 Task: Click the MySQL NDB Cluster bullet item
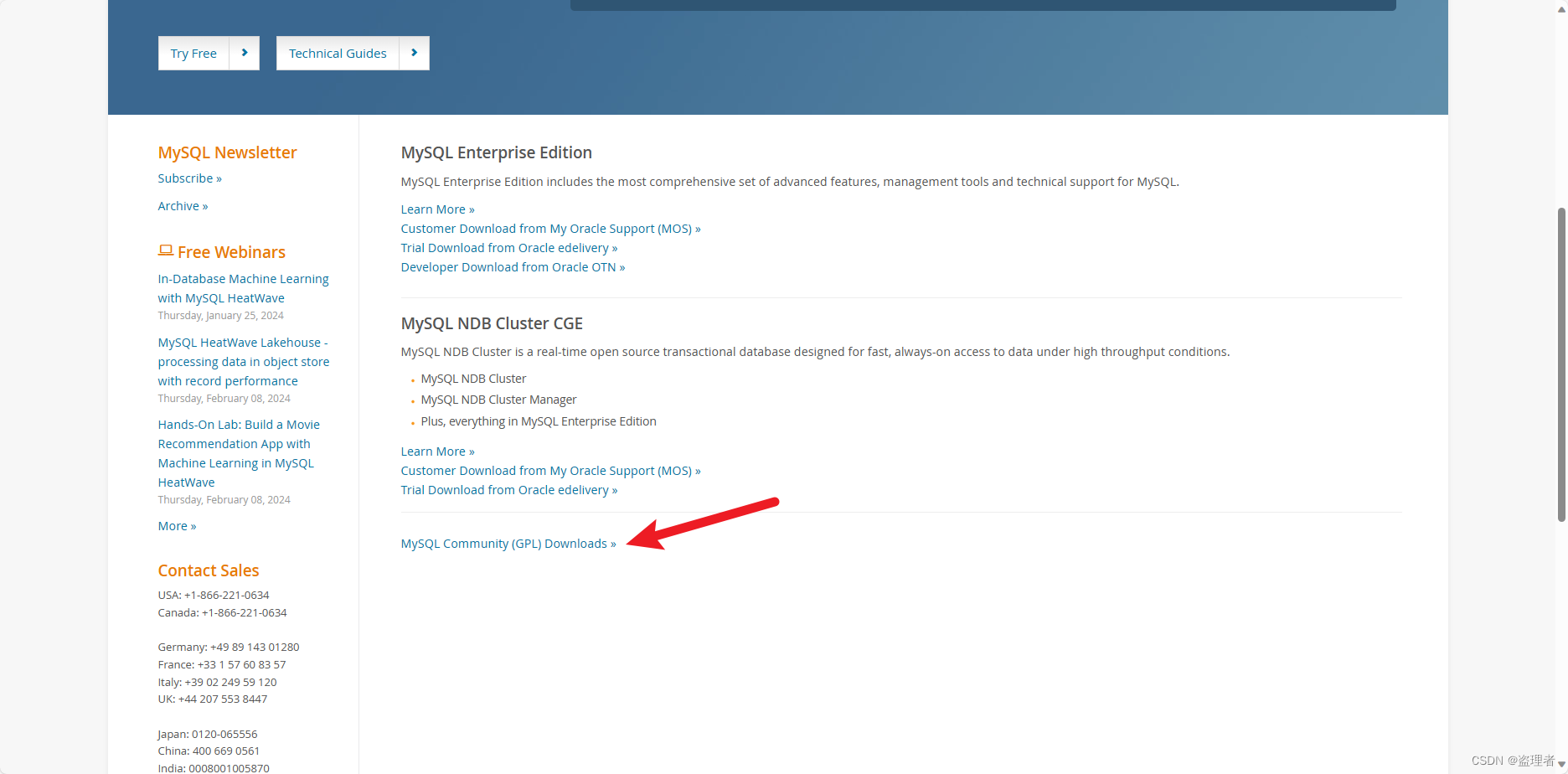click(473, 379)
